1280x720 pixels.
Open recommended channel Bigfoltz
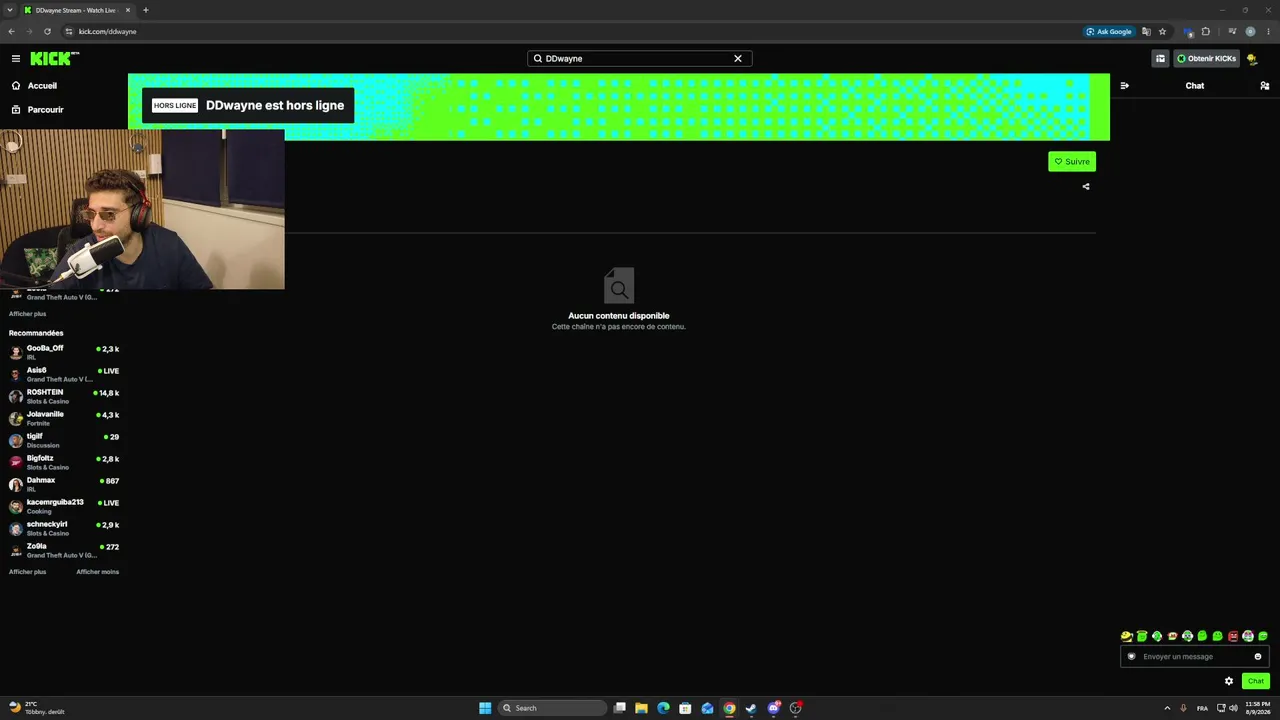64,462
